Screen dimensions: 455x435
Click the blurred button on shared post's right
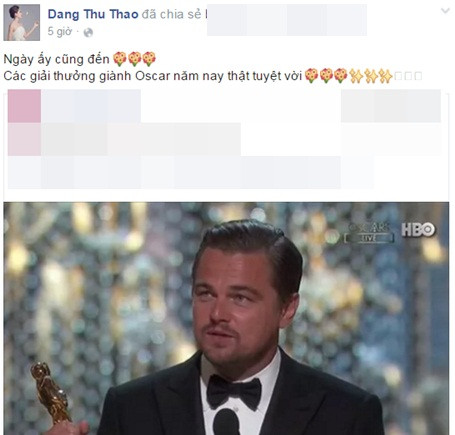pyautogui.click(x=391, y=106)
